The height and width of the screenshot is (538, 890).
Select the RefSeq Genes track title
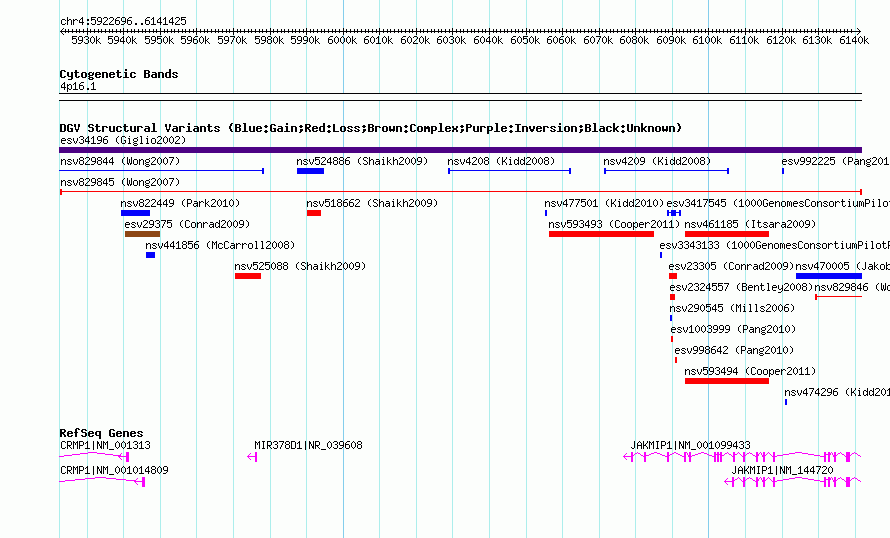pos(102,433)
